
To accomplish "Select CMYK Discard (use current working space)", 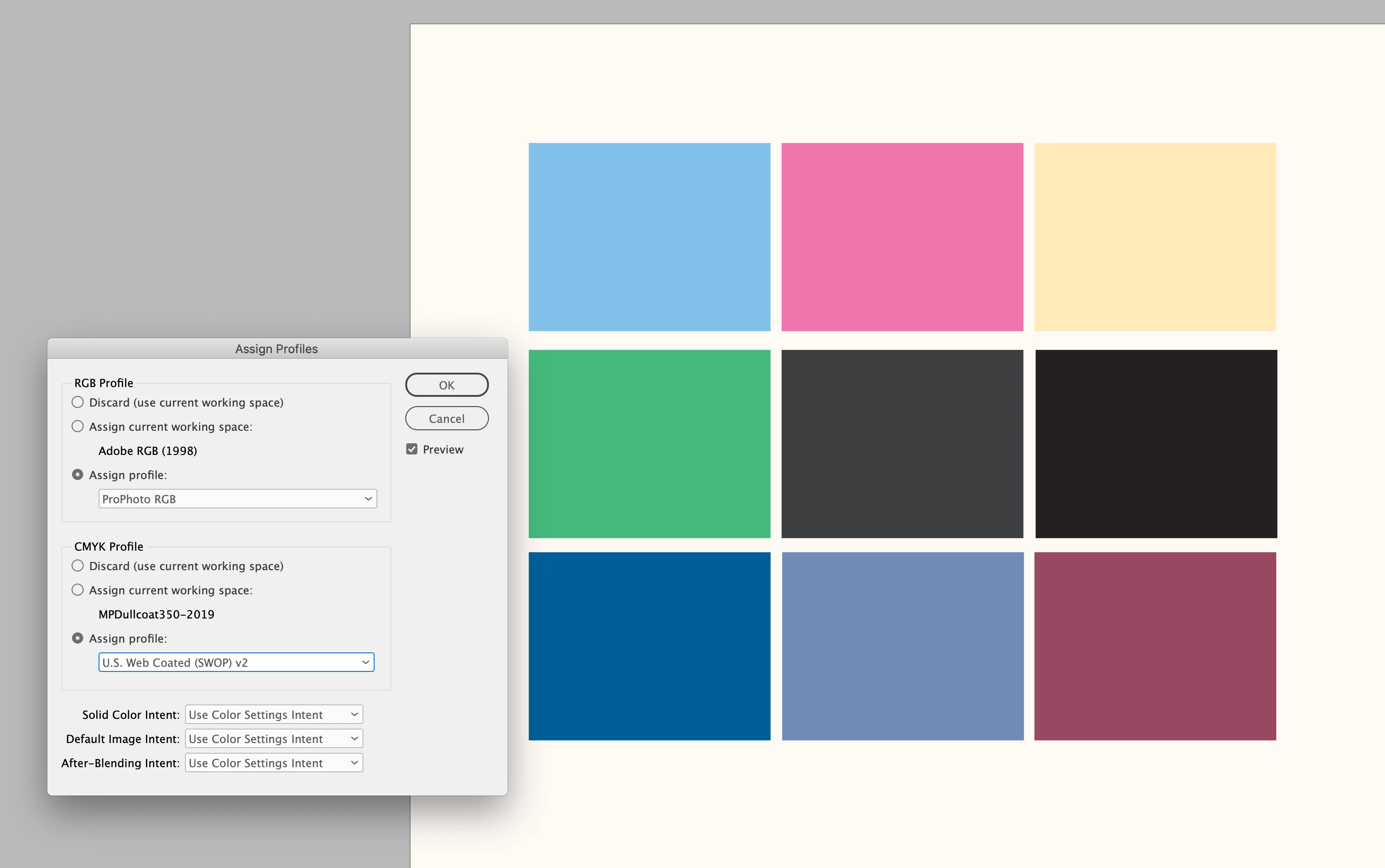I will coord(78,566).
